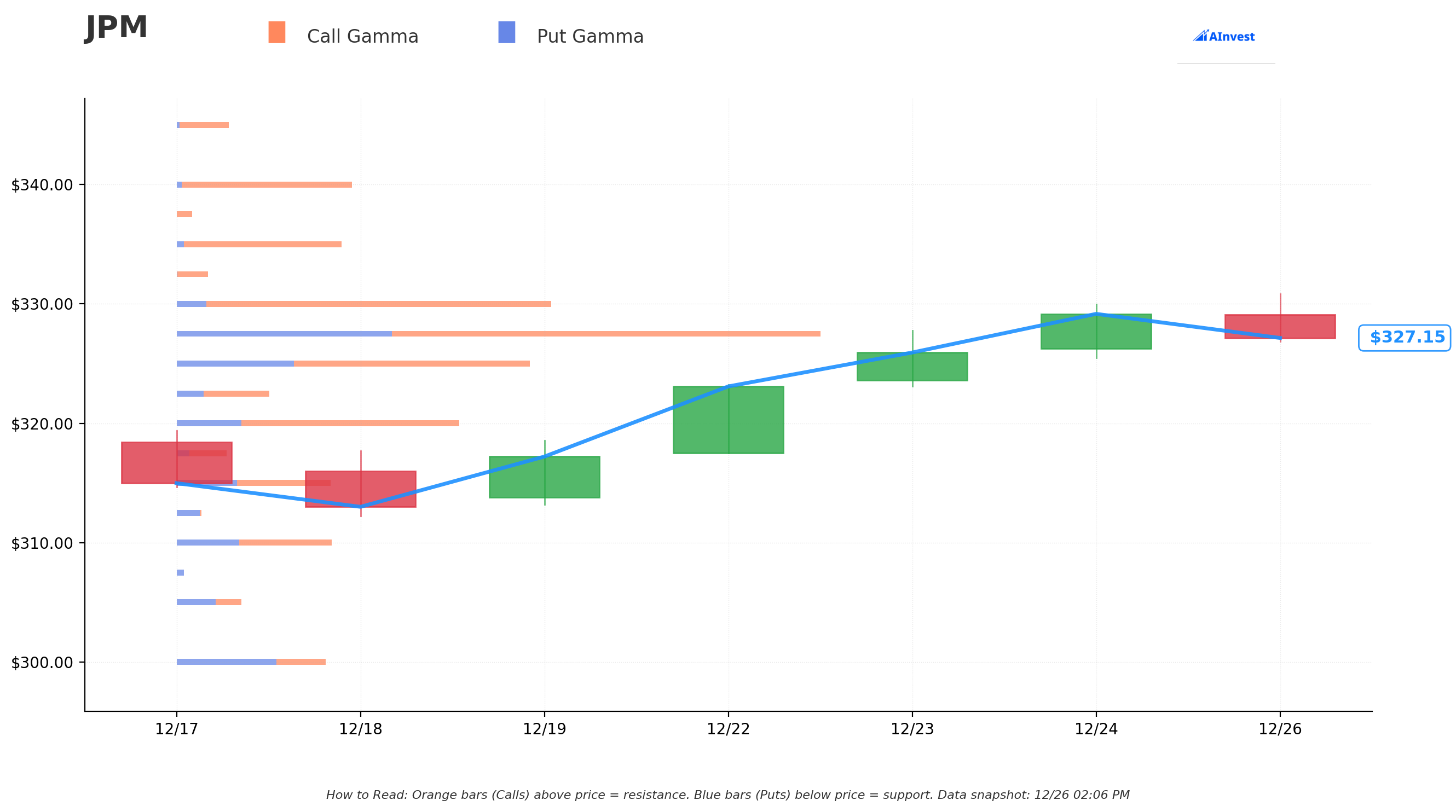Click the longest orange call gamma bar
The image size is (1456, 812).
606,334
